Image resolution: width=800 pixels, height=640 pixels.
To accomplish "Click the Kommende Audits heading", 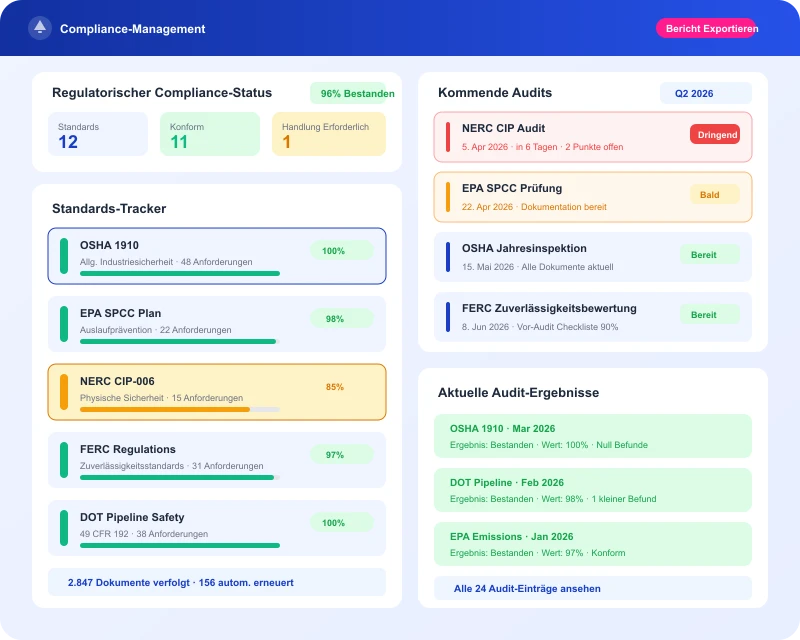I will pos(495,92).
